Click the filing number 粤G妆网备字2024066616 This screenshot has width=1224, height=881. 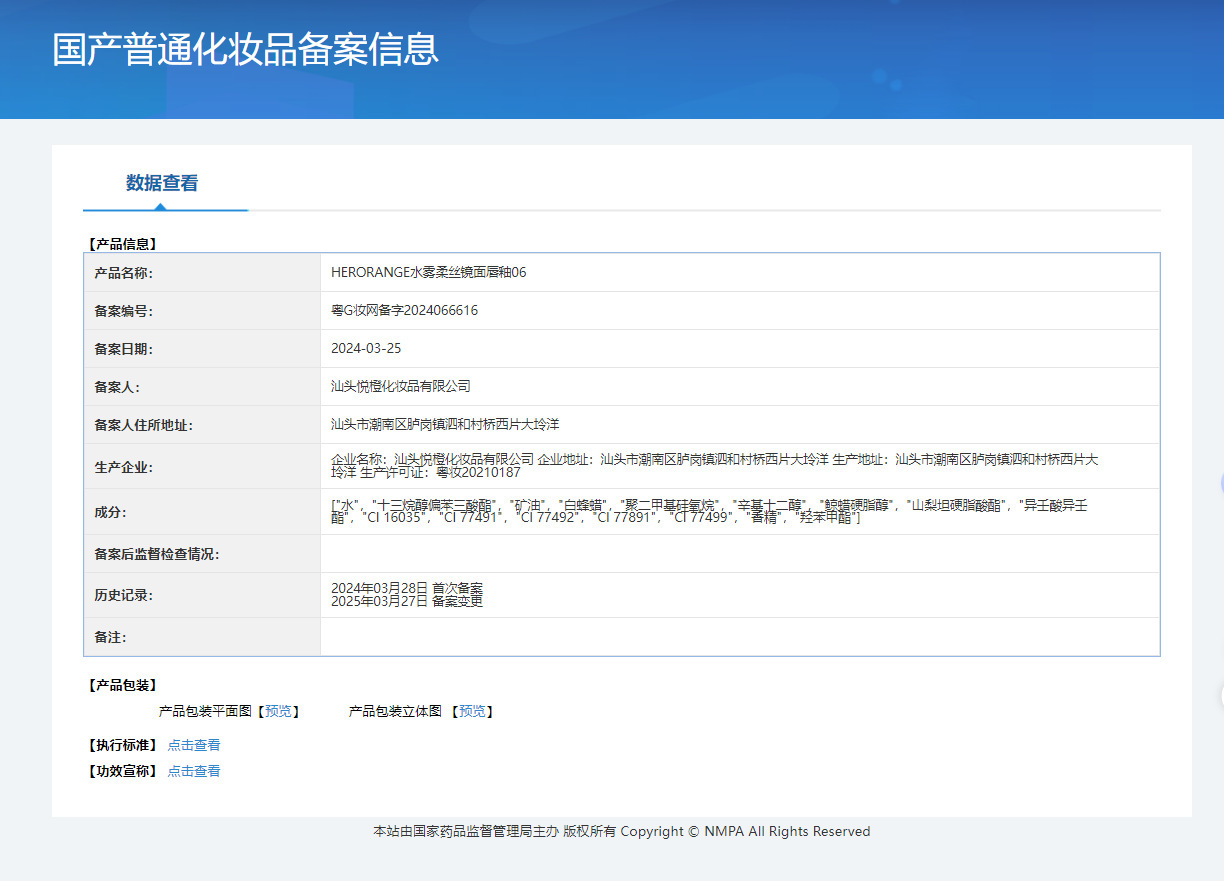tap(404, 310)
